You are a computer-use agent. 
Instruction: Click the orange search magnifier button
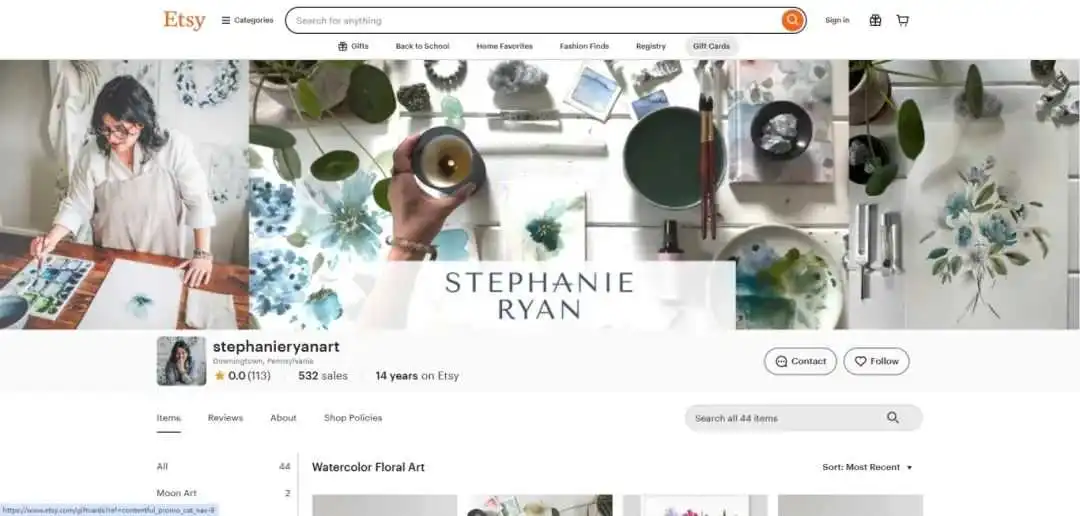(x=793, y=20)
